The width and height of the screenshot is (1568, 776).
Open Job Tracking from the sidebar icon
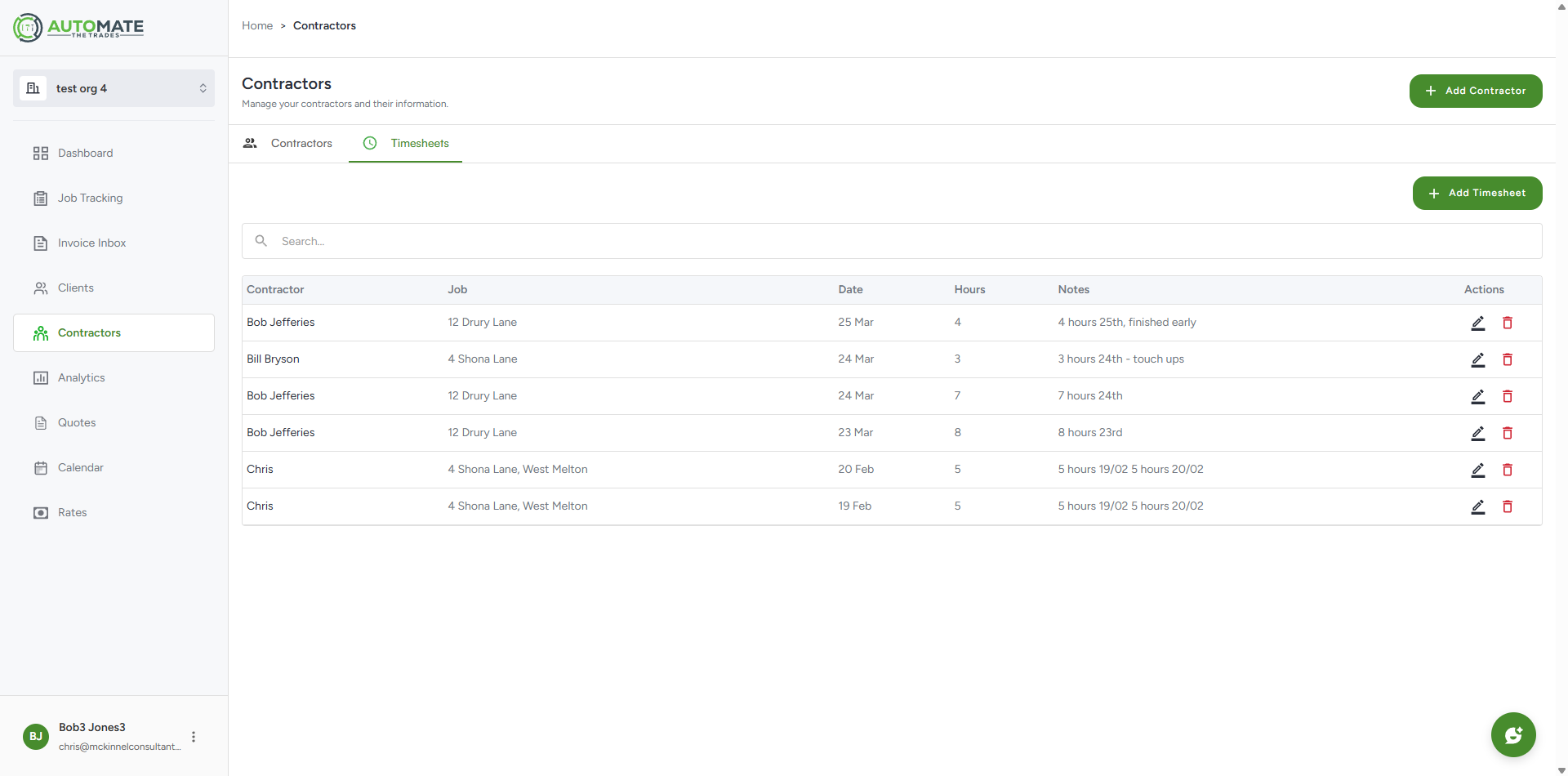pyautogui.click(x=41, y=198)
